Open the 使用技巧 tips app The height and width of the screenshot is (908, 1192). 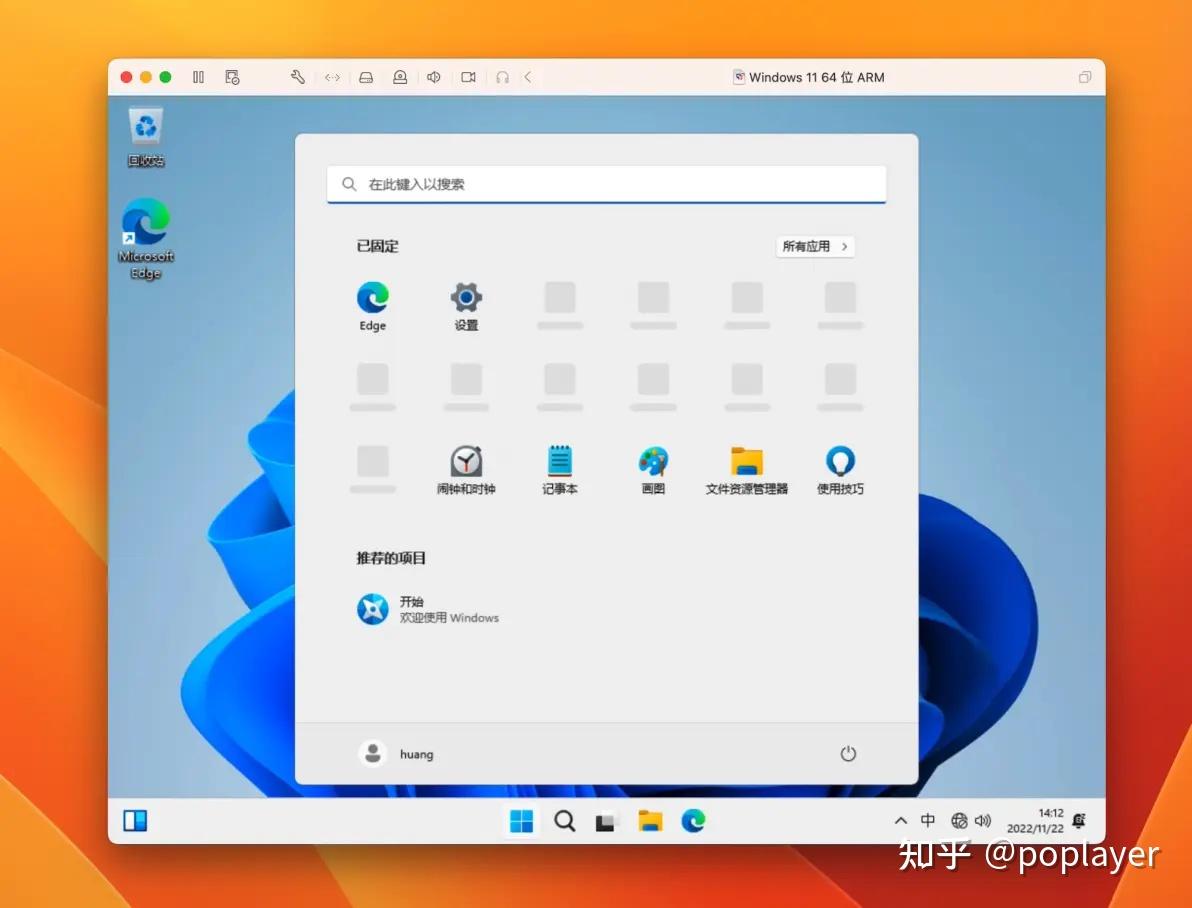coord(840,470)
